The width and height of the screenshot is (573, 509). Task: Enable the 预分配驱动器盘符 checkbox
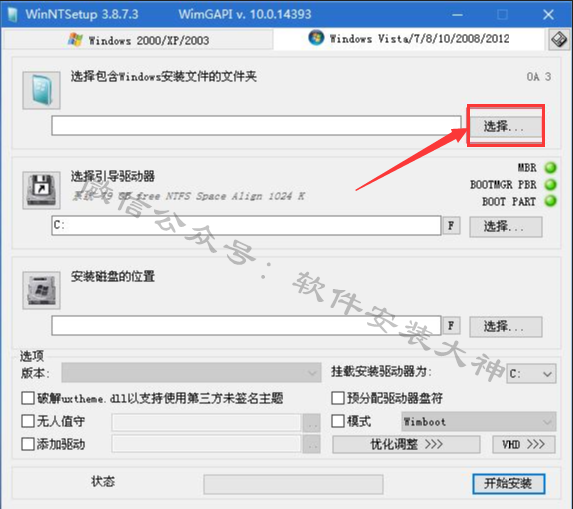(338, 398)
